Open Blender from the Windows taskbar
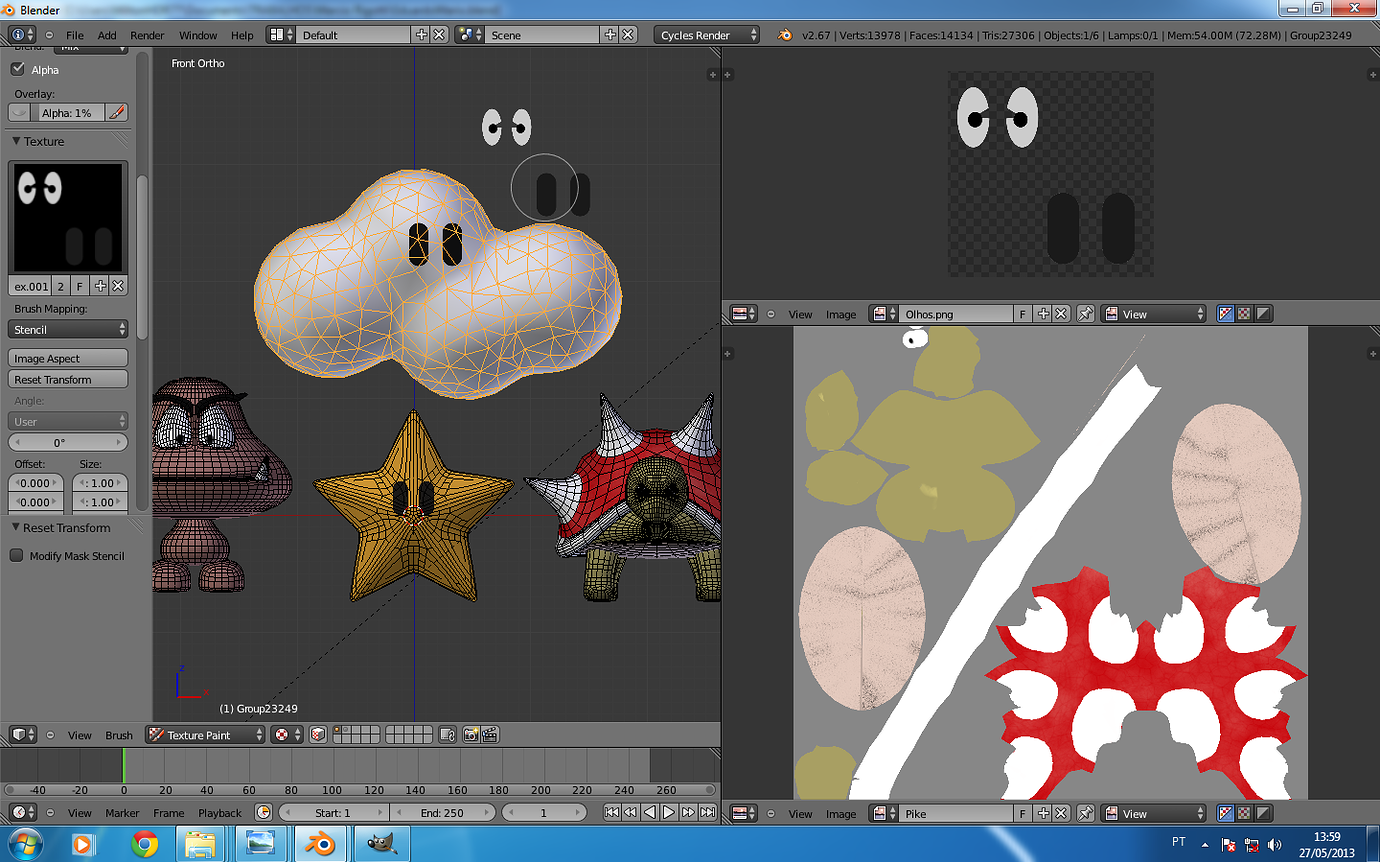Image resolution: width=1380 pixels, height=862 pixels. (x=321, y=844)
